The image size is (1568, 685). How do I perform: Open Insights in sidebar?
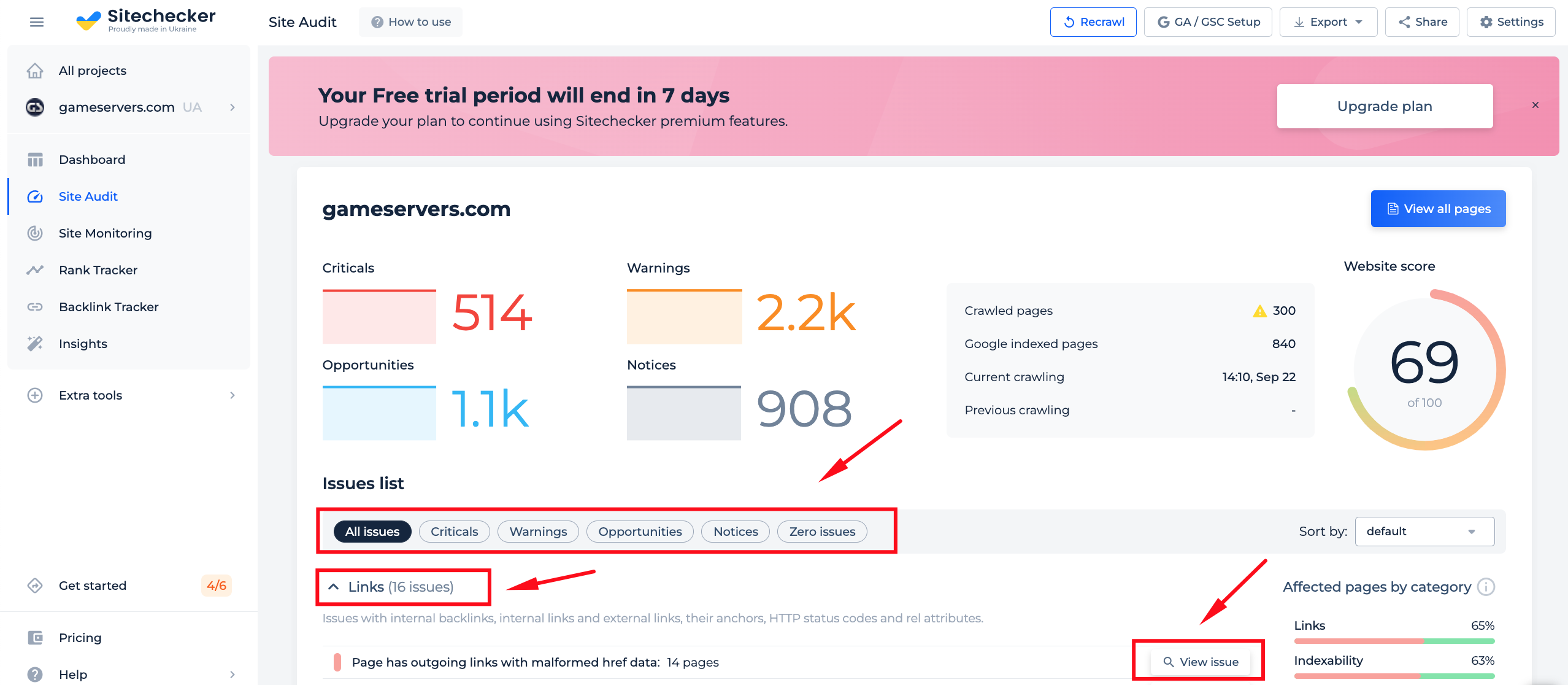(x=83, y=344)
